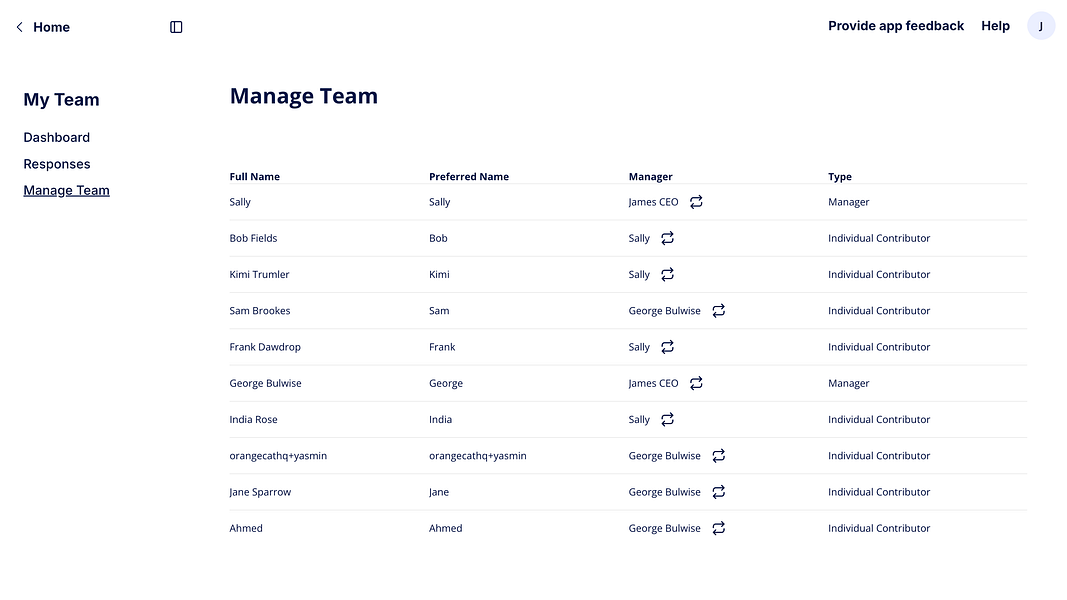Viewport: 1067px width, 600px height.
Task: Click James CEO manager in Sally's row
Action: click(x=653, y=202)
